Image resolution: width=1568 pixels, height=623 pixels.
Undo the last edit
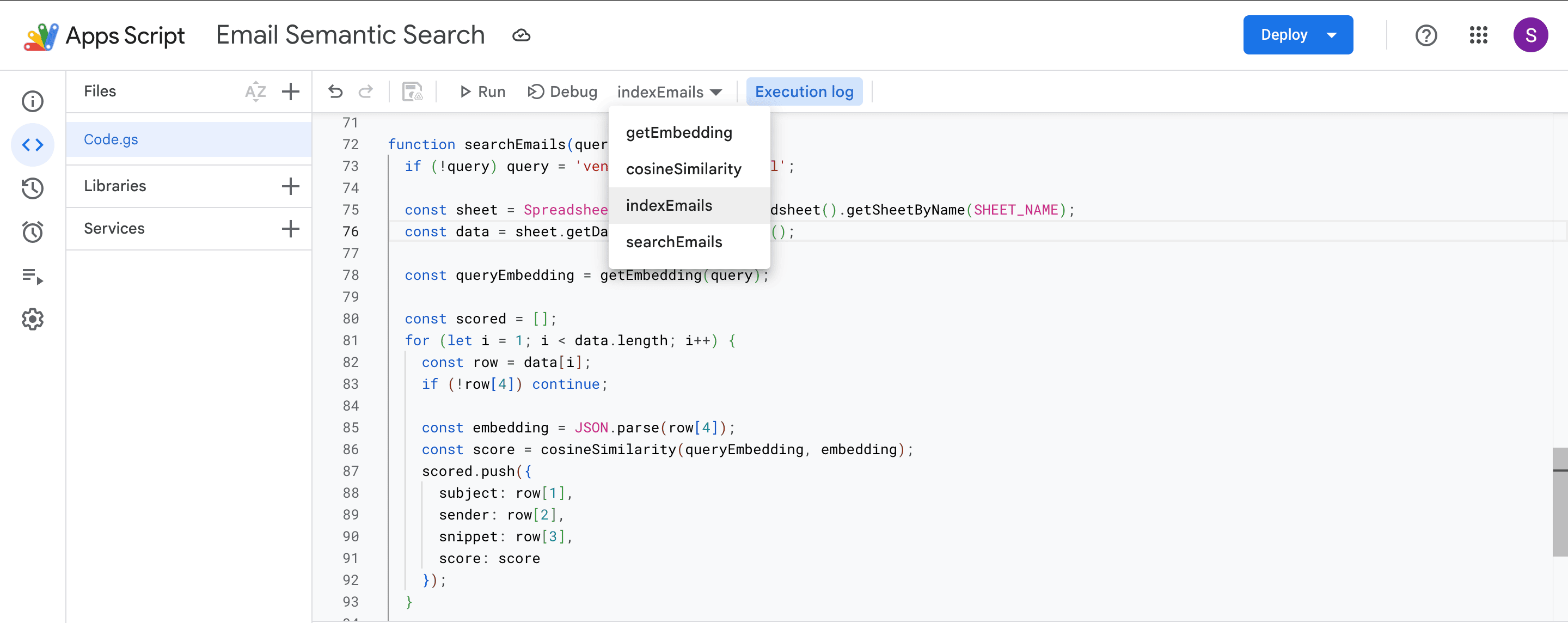(335, 91)
